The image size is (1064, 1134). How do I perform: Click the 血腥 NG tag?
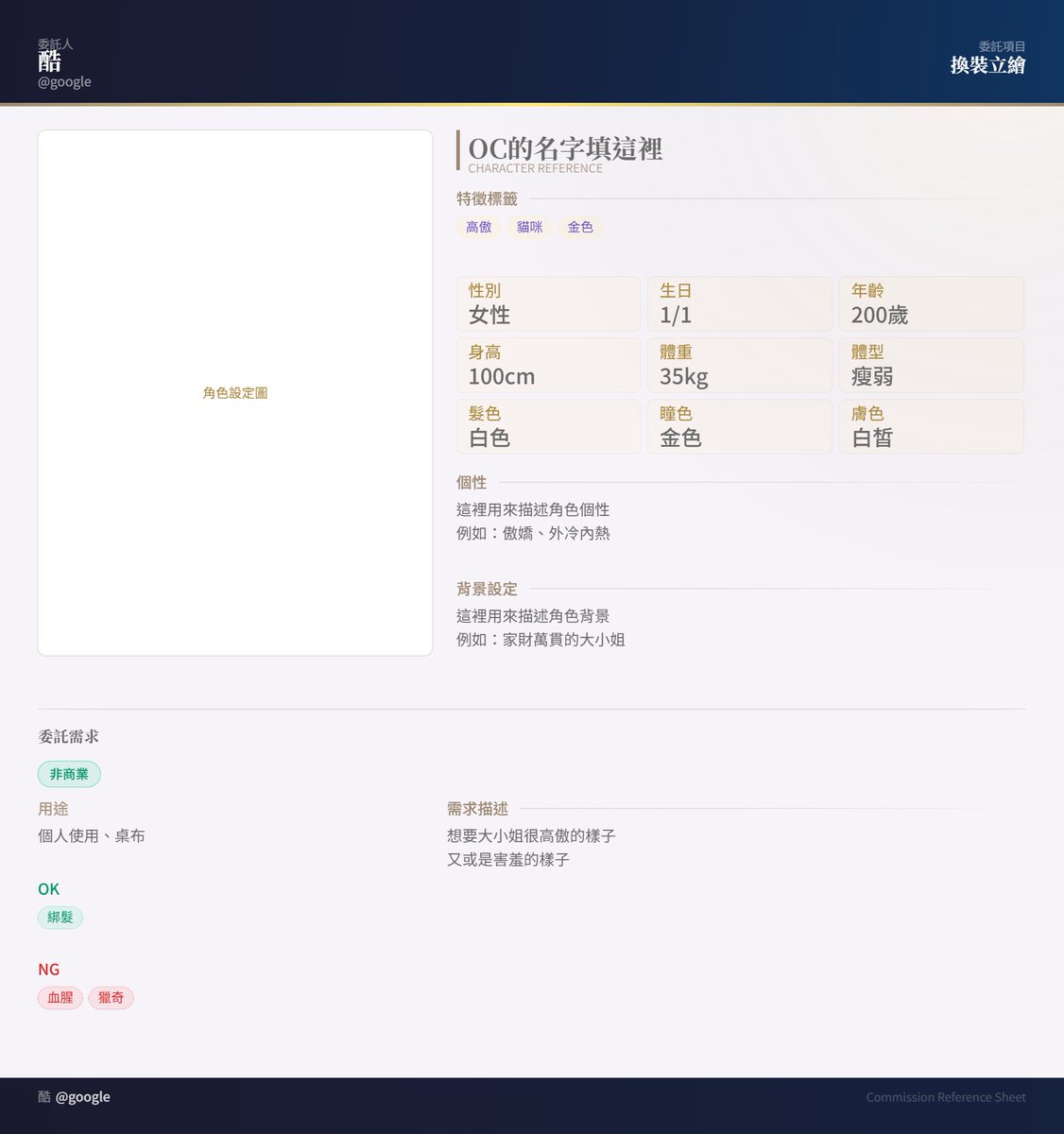(x=60, y=998)
